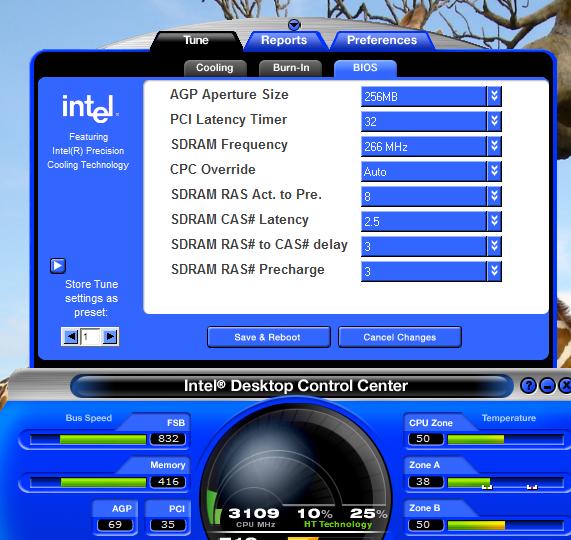Click the play icon above Store Tune settings
Viewport: 571px width, 540px height.
pos(58,266)
